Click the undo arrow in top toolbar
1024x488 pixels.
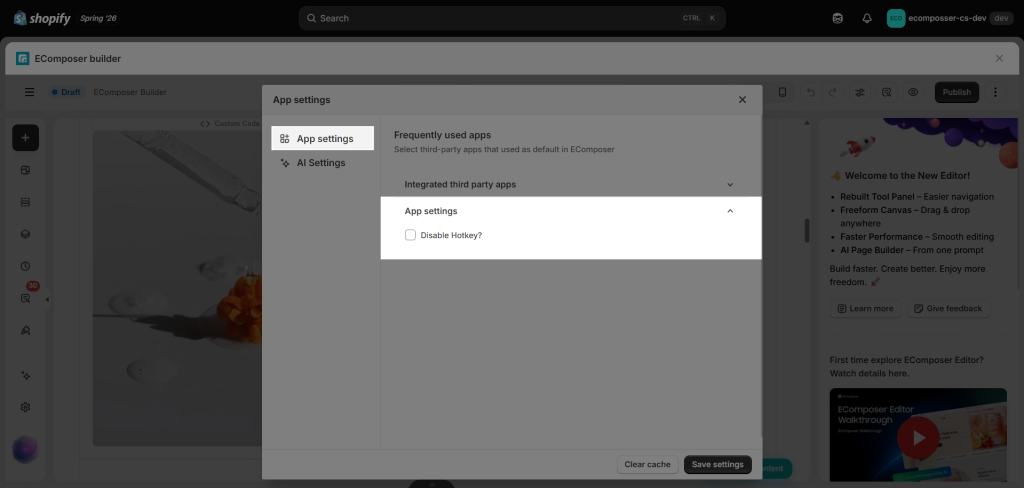click(x=810, y=92)
